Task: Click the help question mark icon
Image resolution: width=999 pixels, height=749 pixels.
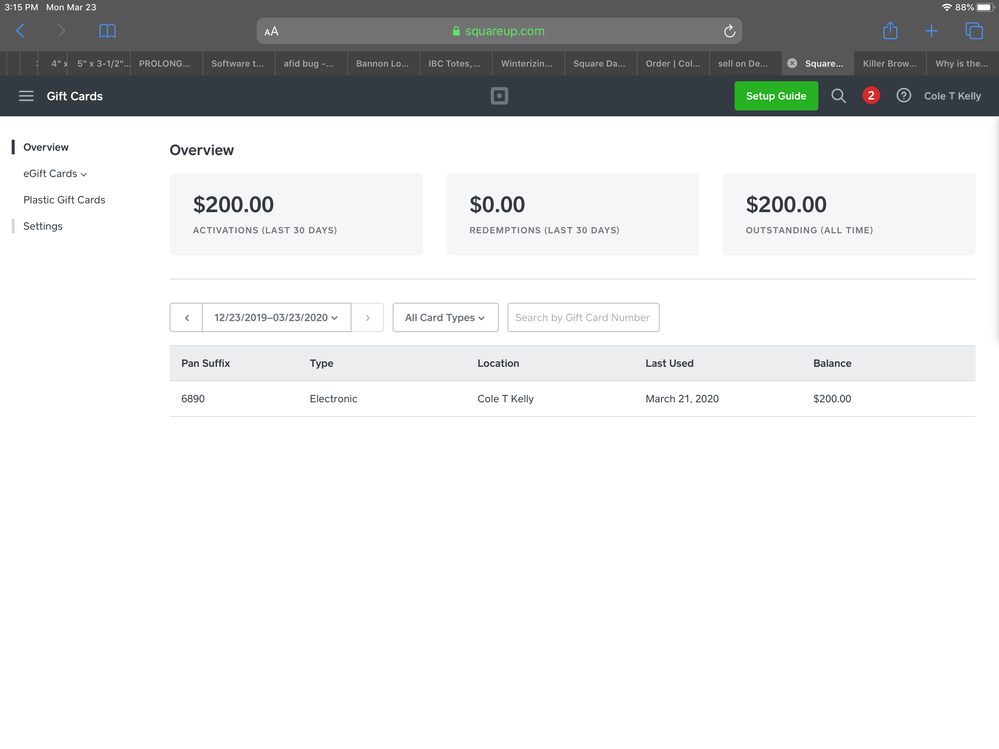Action: click(x=904, y=96)
